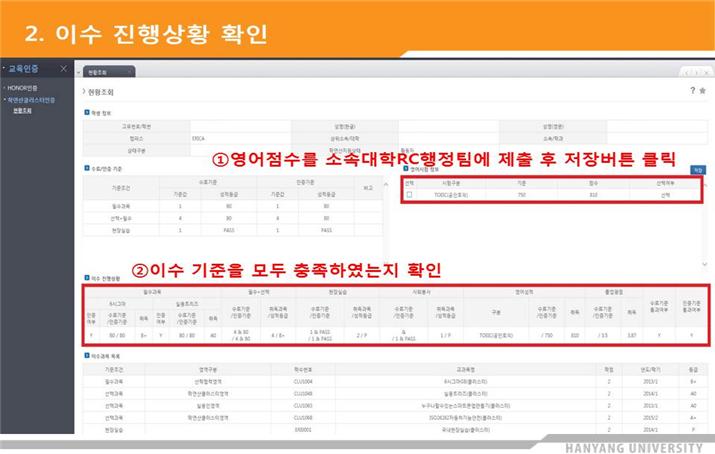This screenshot has height=454, width=715.
Task: Click the 이수과목 목록 section icon
Action: pos(87,357)
